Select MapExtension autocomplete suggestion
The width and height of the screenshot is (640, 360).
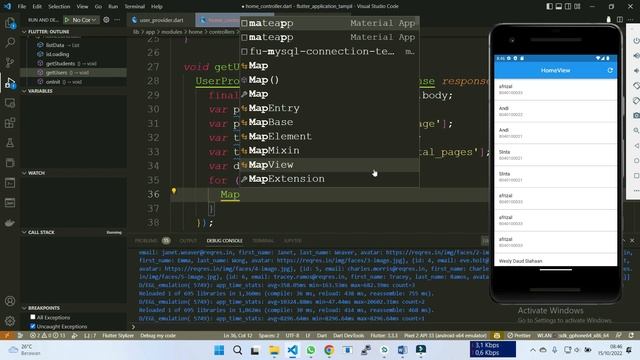click(329, 179)
